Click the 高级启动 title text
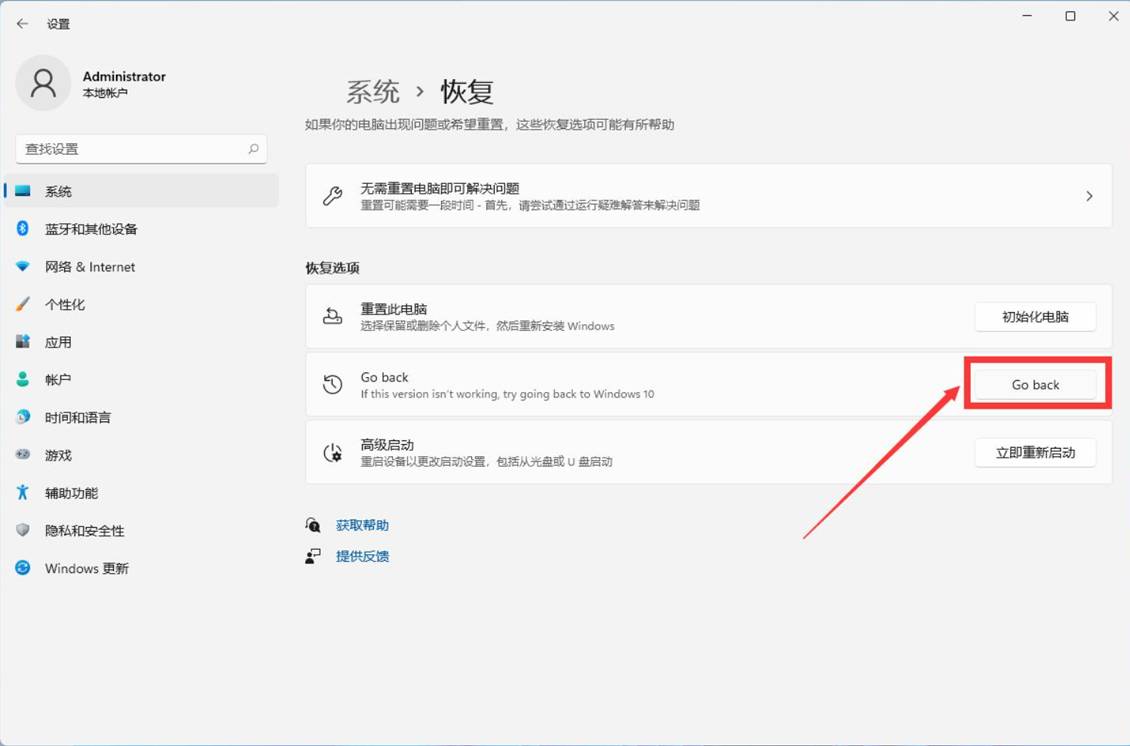 (387, 445)
